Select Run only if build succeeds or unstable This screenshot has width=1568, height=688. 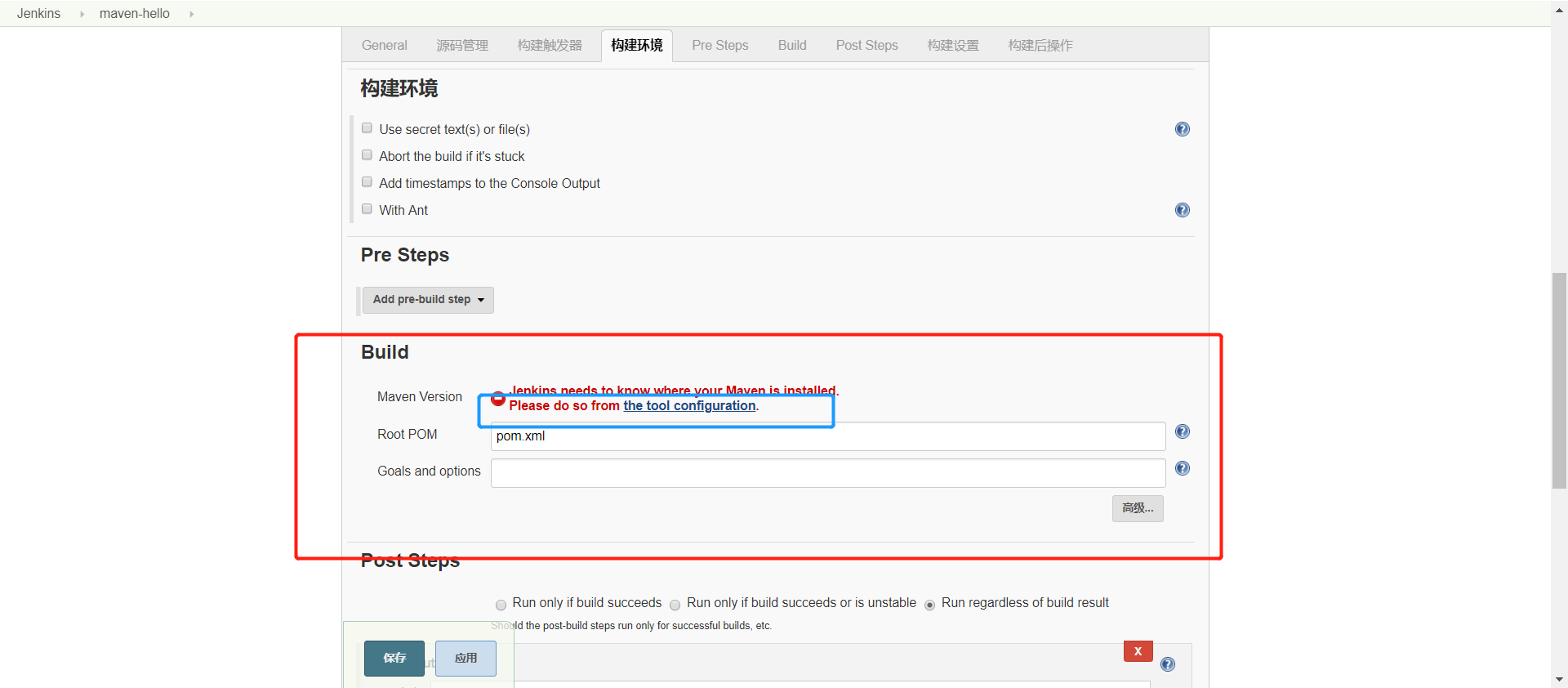pyautogui.click(x=675, y=605)
